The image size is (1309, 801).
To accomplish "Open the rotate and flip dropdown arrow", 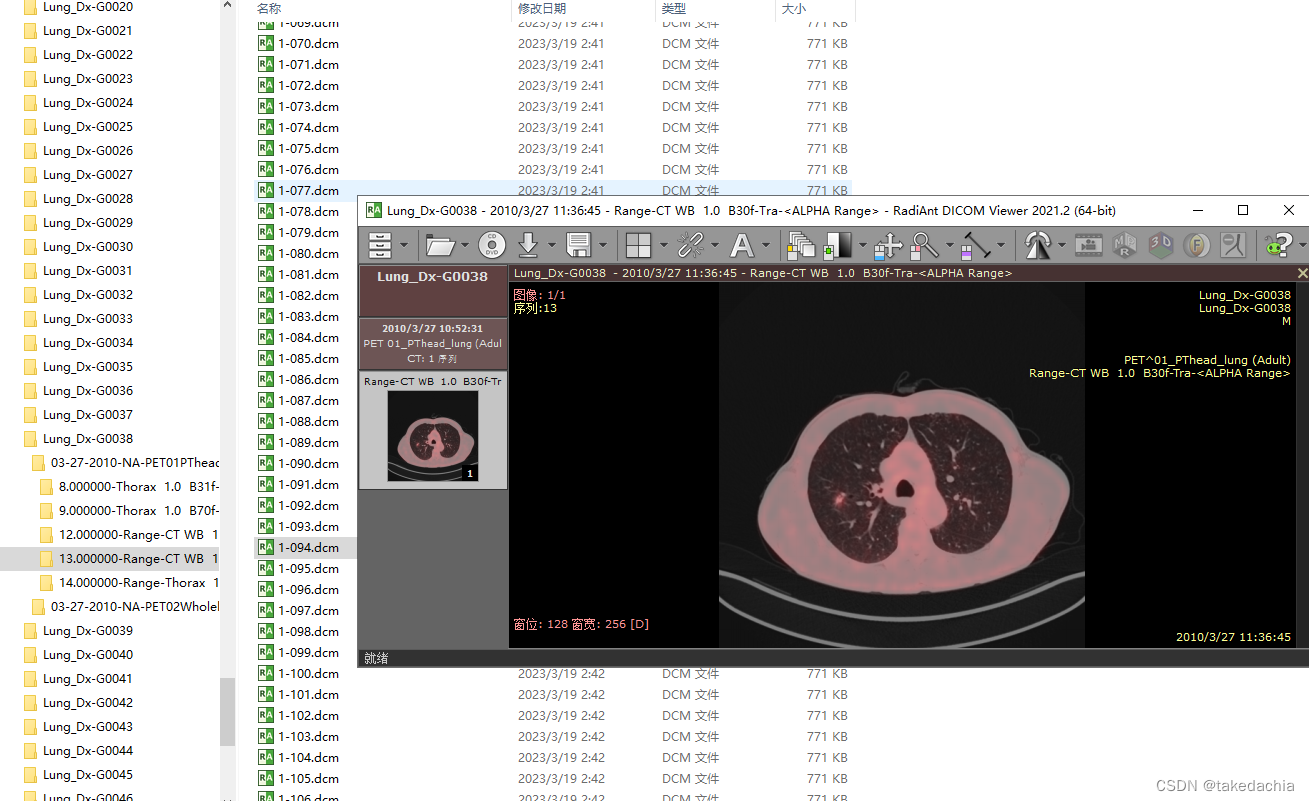I will click(1062, 245).
